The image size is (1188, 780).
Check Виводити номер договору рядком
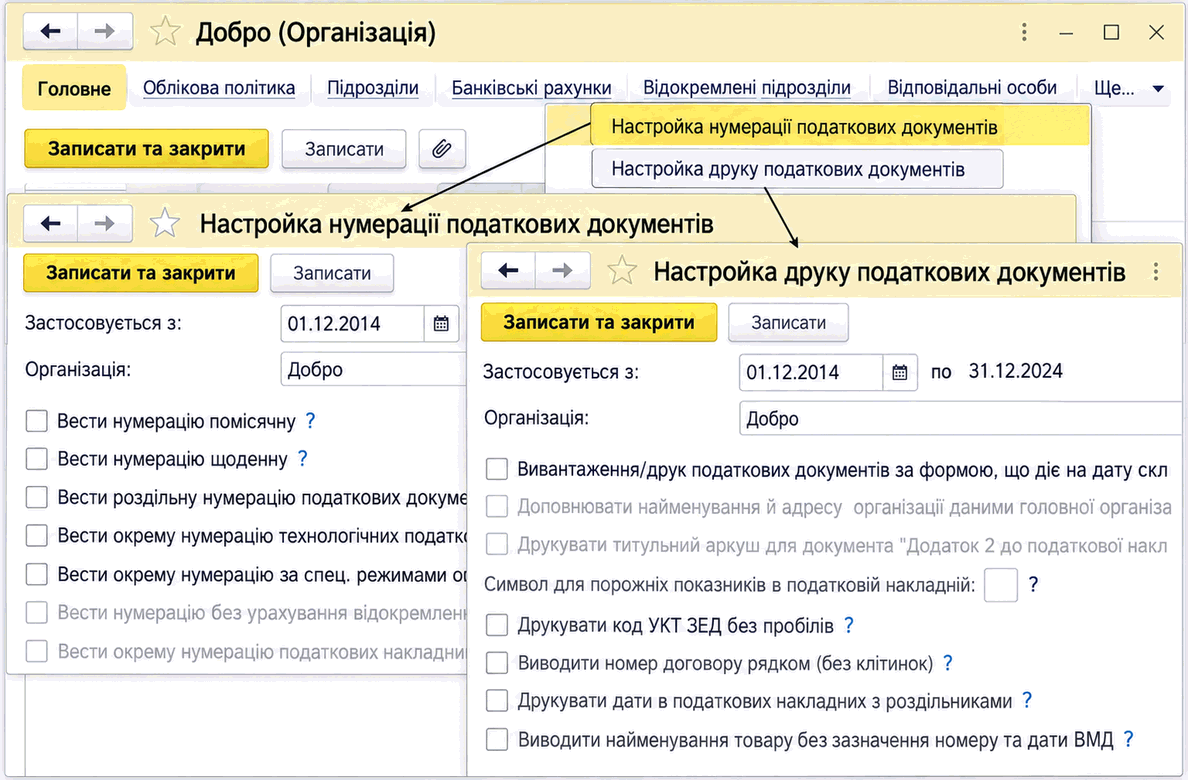(497, 663)
